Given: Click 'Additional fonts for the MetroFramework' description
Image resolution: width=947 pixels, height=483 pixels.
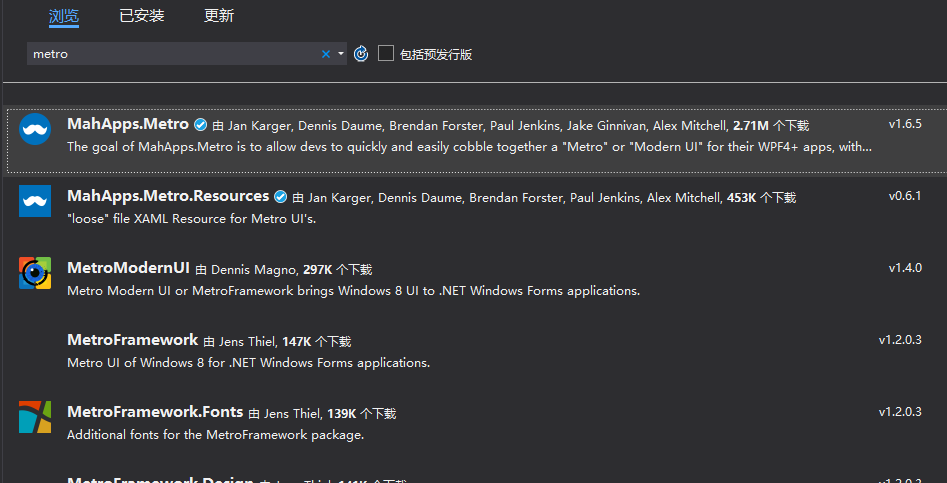Looking at the screenshot, I should [216, 435].
